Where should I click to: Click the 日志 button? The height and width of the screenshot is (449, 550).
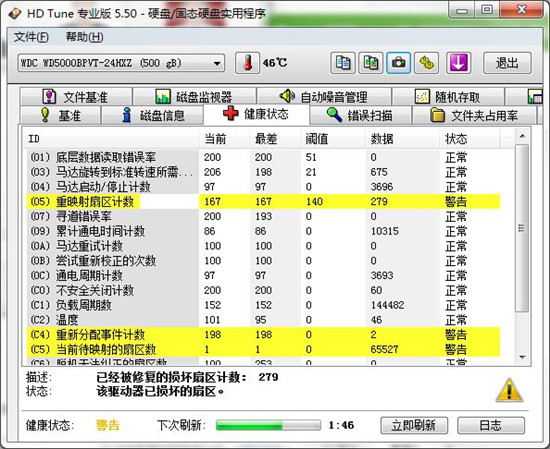[x=491, y=425]
